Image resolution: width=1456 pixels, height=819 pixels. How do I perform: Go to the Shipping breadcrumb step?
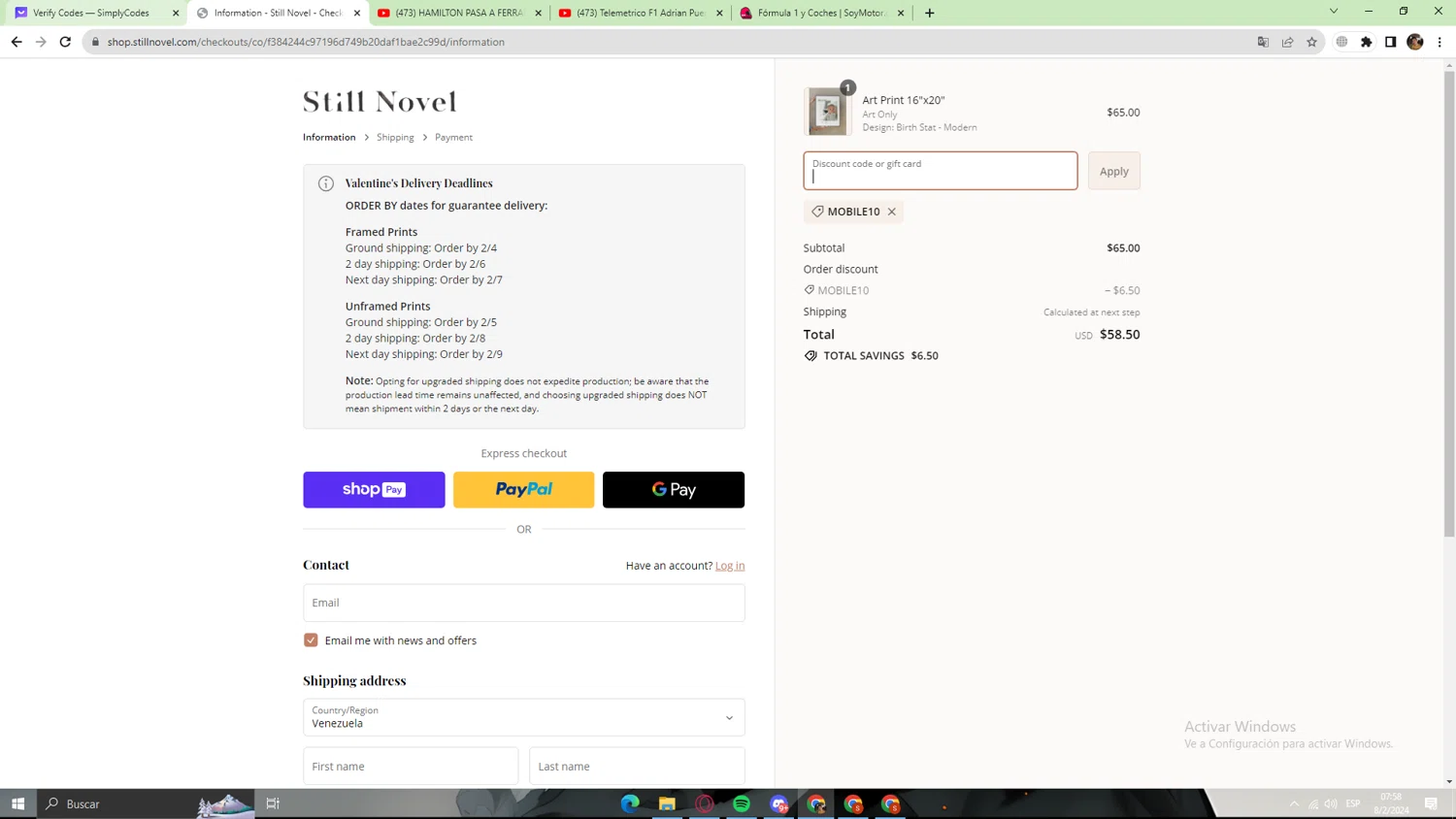click(395, 137)
